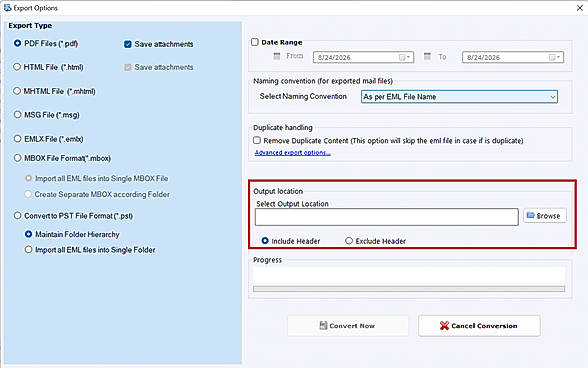The image size is (588, 368).
Task: Click the calendar icon beside From
Action: tap(277, 56)
